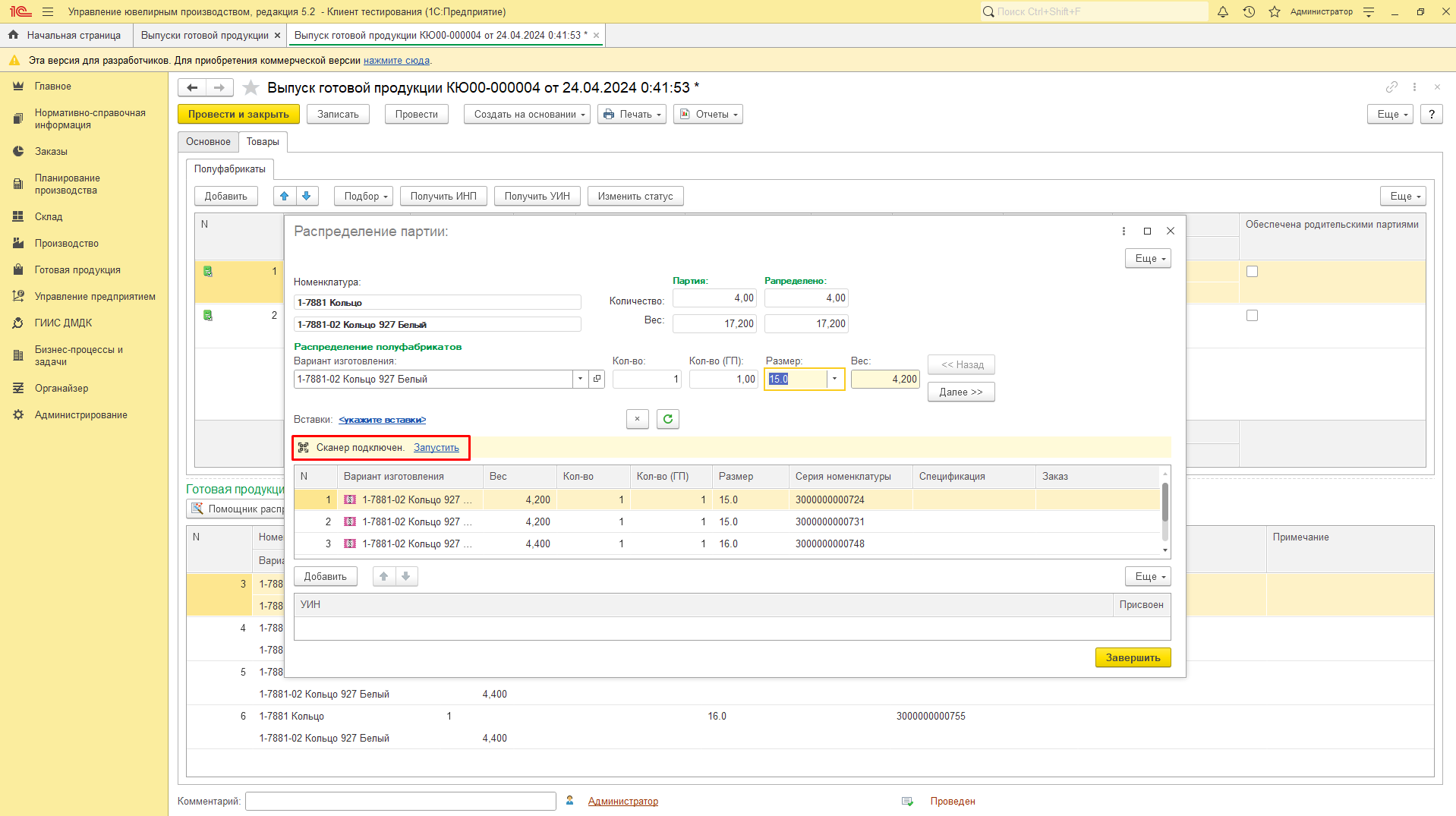1456x816 pixels.
Task: Click Изменить статус button
Action: point(635,196)
